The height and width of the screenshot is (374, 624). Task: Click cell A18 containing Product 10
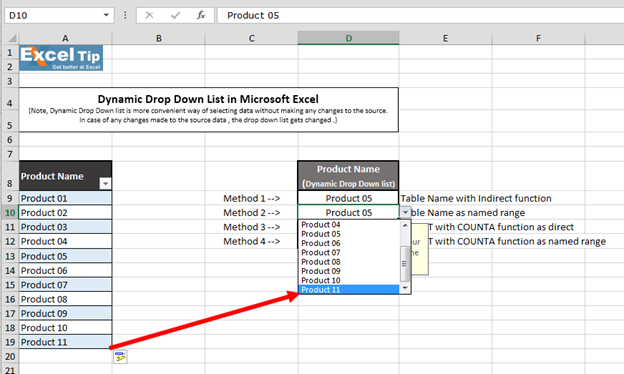click(x=65, y=328)
